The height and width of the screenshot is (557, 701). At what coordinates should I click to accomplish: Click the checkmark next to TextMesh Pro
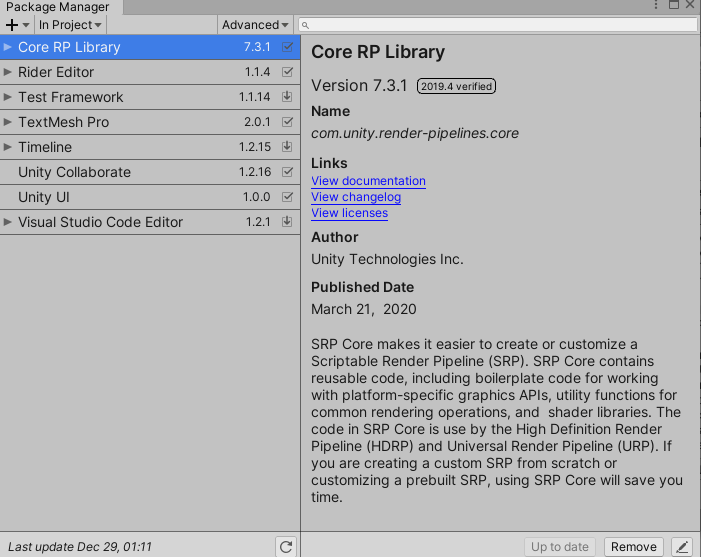tap(288, 122)
